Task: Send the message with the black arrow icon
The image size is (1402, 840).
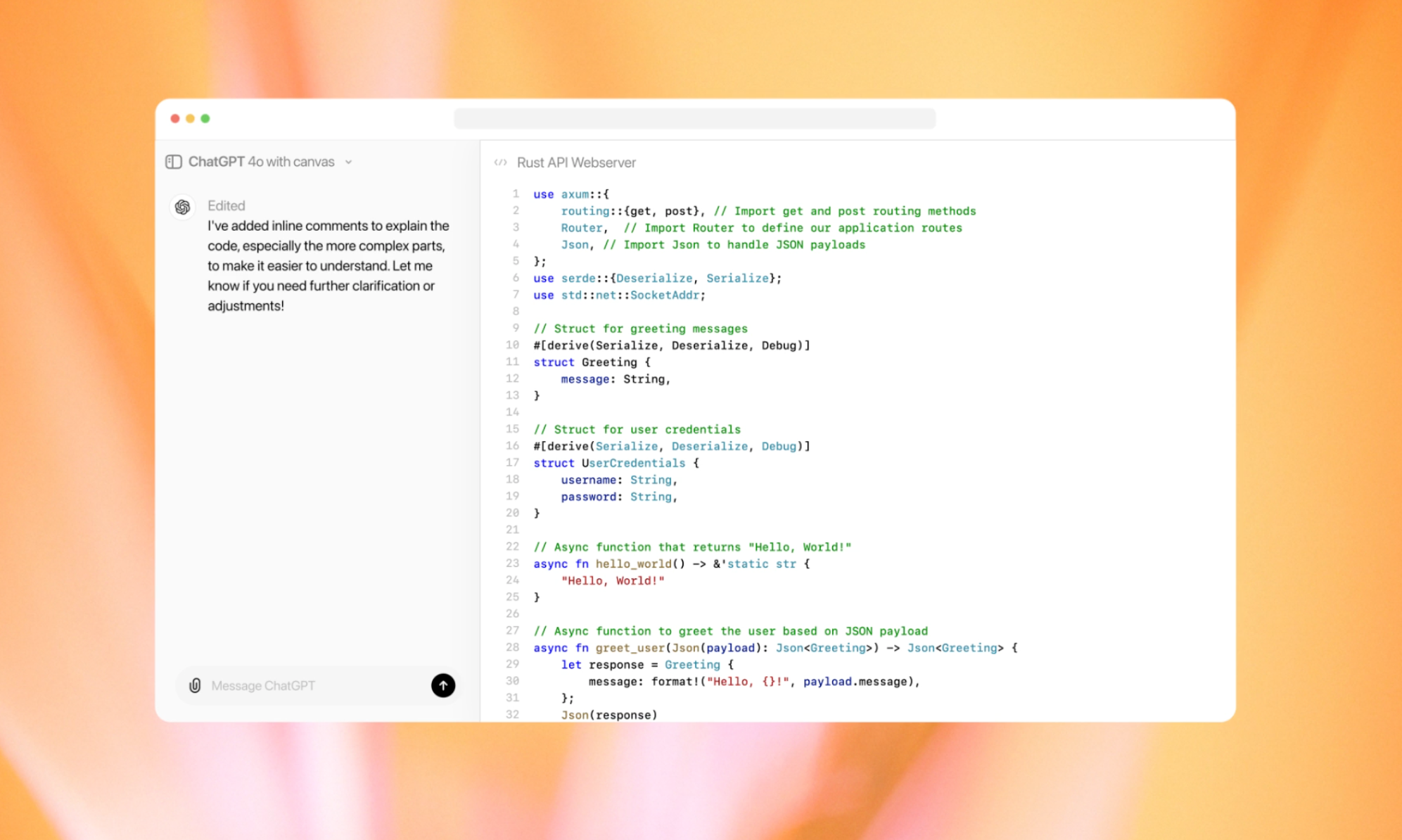Action: pyautogui.click(x=443, y=685)
